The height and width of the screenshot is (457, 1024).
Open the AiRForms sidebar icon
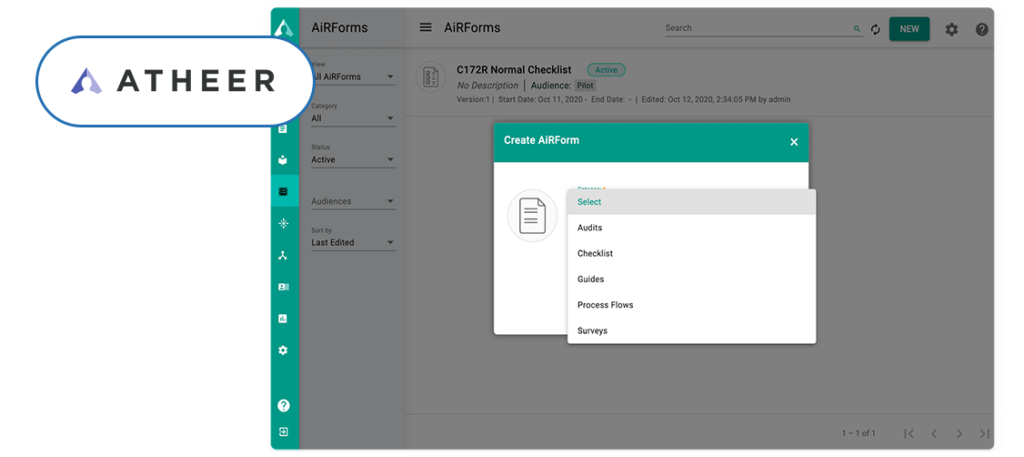tap(283, 191)
